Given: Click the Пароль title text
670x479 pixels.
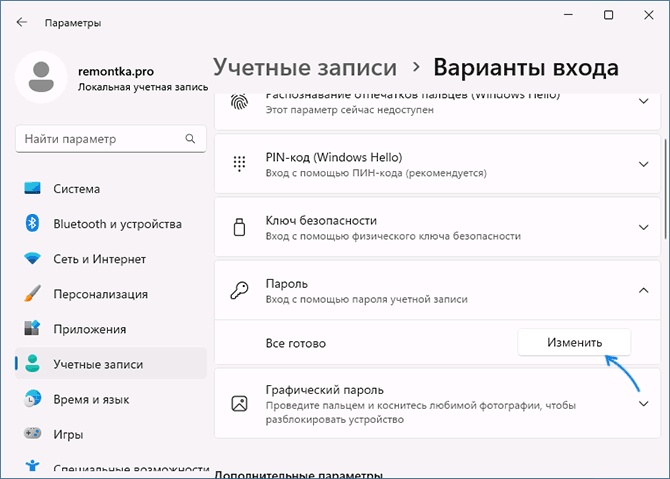Looking at the screenshot, I should tap(286, 284).
